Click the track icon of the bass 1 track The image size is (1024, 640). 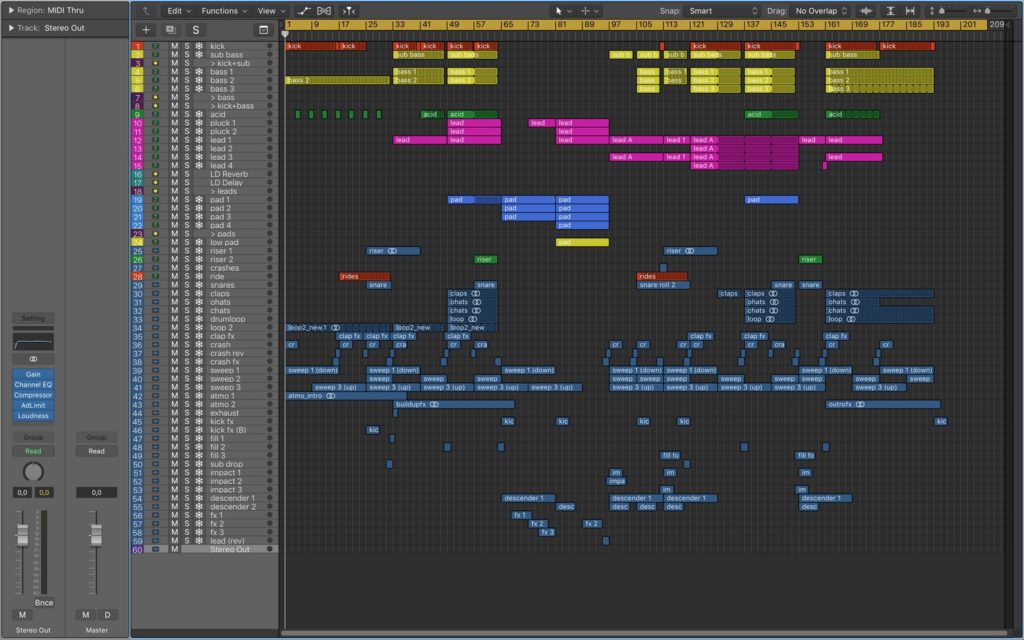[x=155, y=72]
